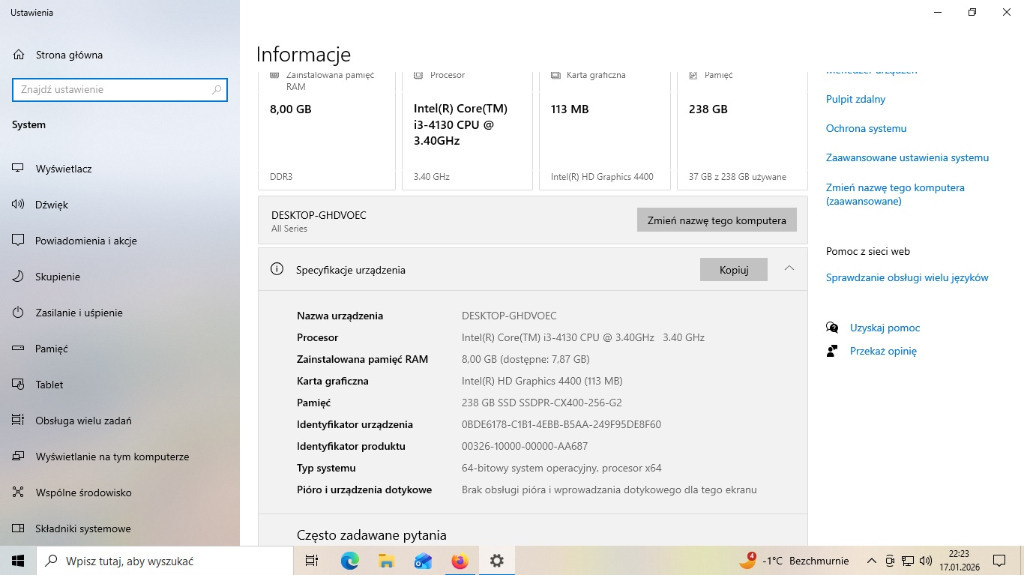The height and width of the screenshot is (575, 1024).
Task: Click the Często zadawane pytania heading
Action: point(372,535)
